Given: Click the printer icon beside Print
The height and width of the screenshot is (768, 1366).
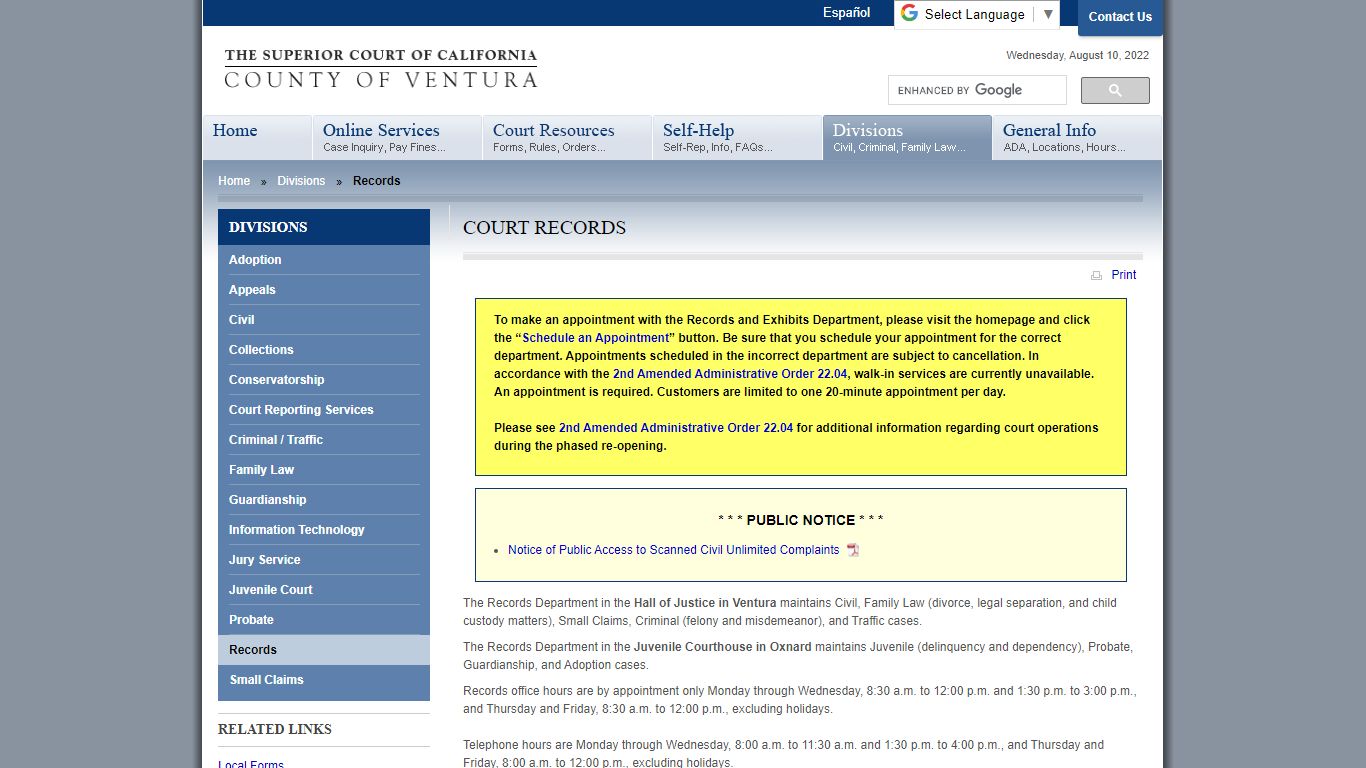Looking at the screenshot, I should pyautogui.click(x=1096, y=275).
